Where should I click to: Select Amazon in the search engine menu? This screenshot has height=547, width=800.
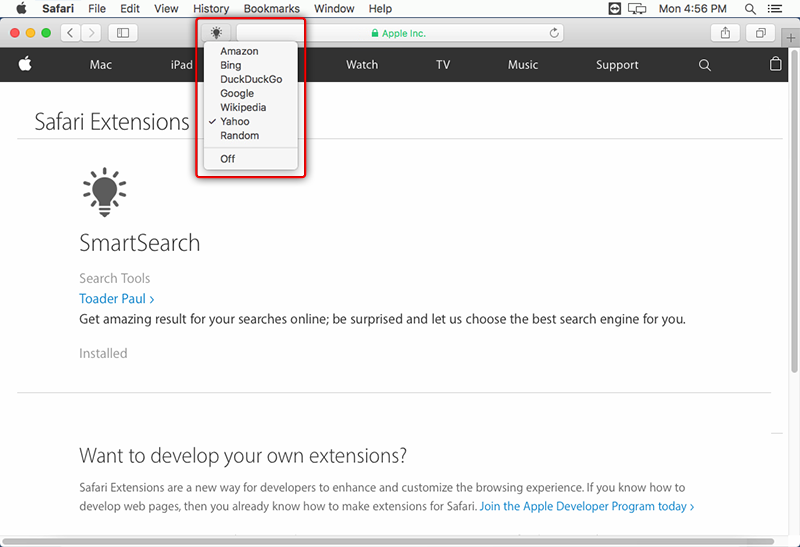click(x=251, y=51)
